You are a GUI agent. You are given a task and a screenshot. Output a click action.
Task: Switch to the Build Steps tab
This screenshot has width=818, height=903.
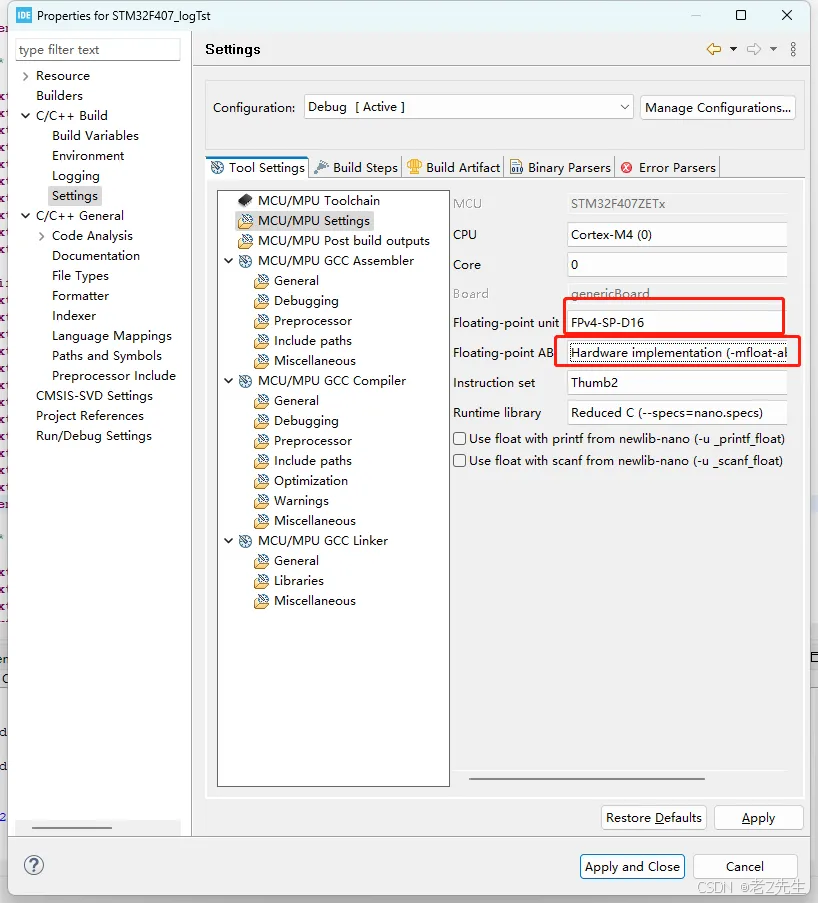pos(356,168)
